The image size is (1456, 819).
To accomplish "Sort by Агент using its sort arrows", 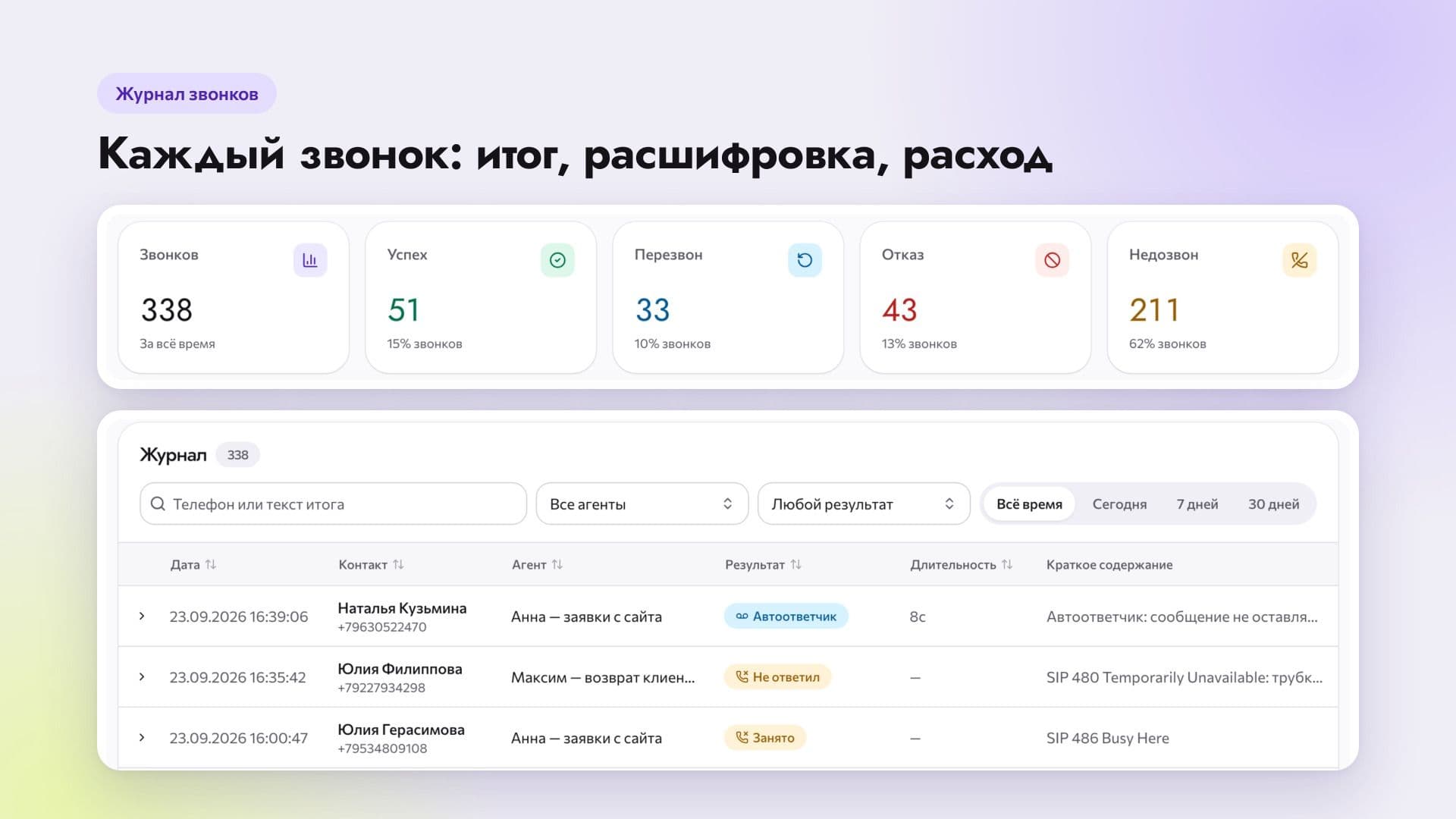I will click(x=557, y=564).
